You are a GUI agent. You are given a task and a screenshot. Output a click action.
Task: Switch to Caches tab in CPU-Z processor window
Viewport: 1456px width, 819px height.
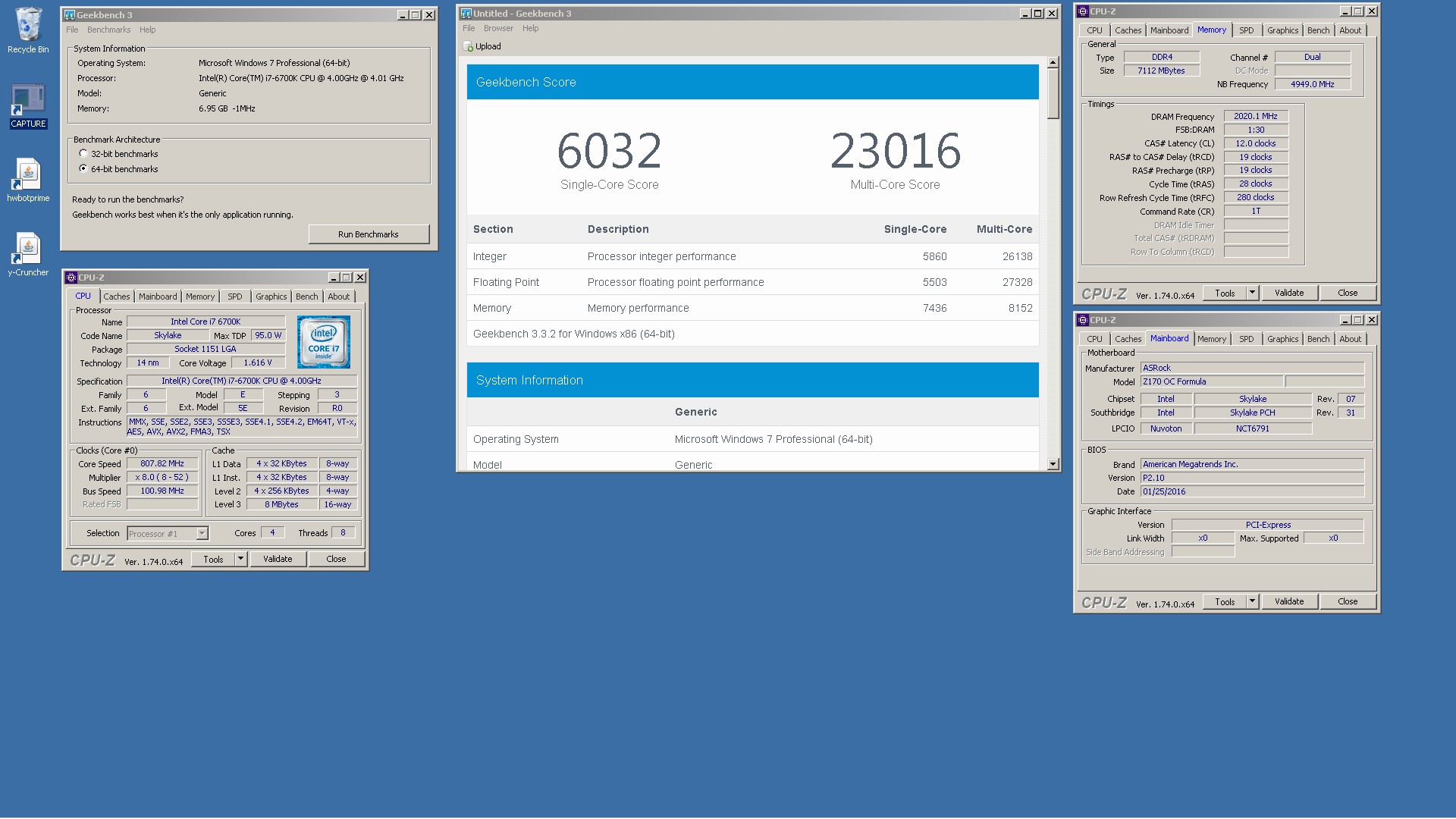[117, 297]
